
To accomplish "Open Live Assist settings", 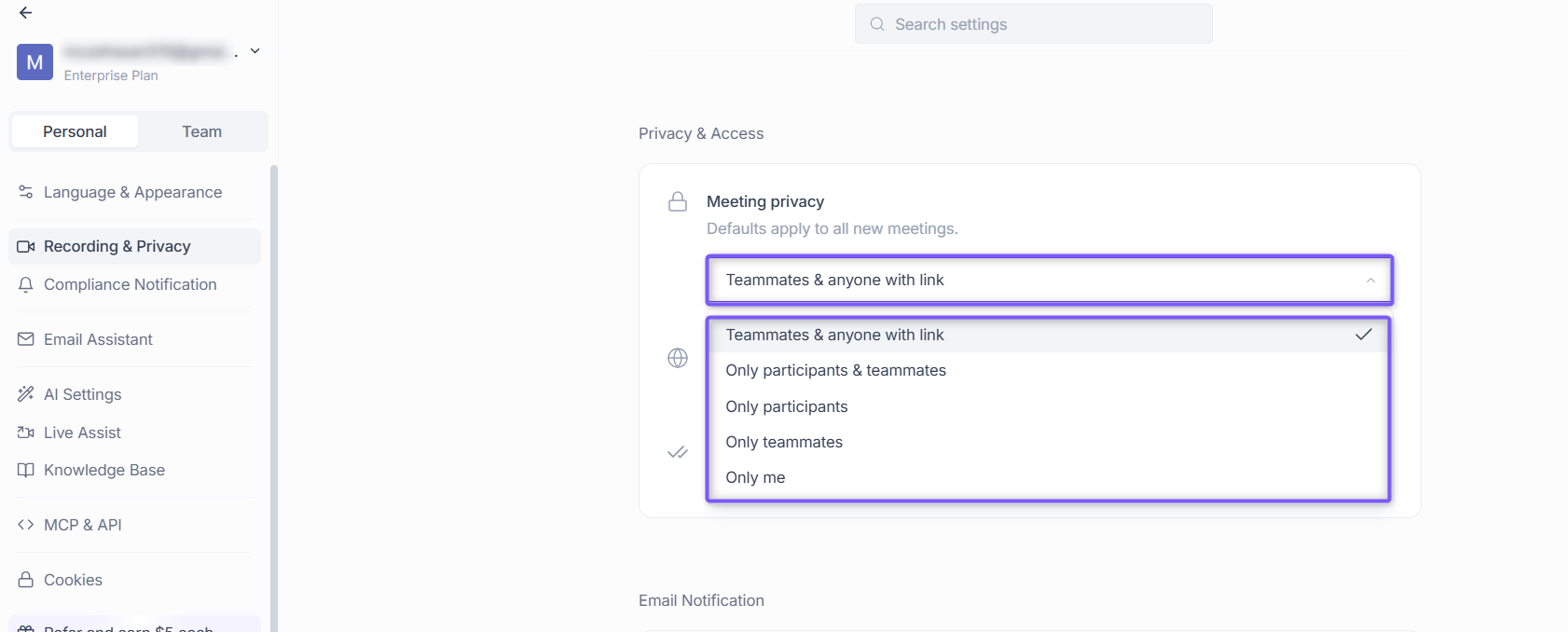I will [x=134, y=433].
